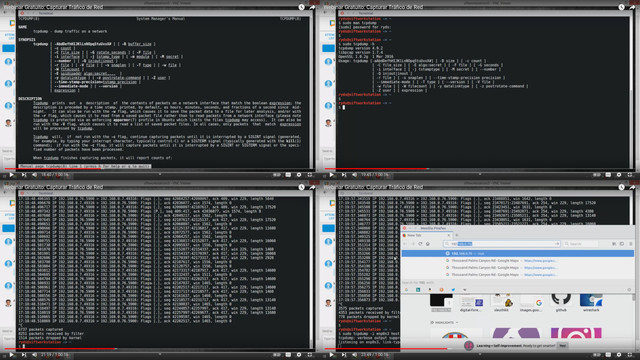Screen dimensions: 640x360
Task: Click Share arrow on the top-left video
Action: pyautogui.click(x=312, y=7)
